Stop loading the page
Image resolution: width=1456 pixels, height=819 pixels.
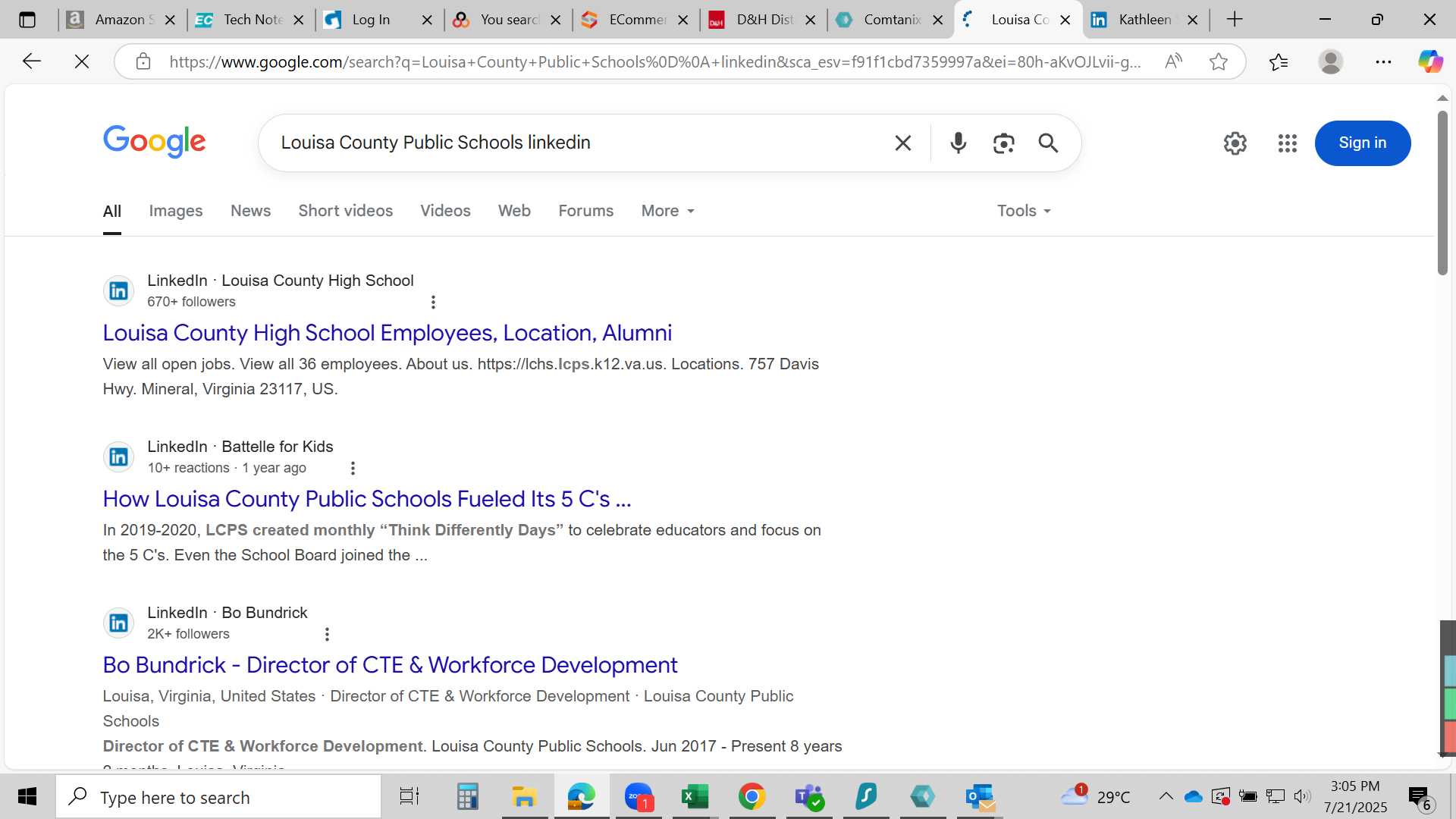82,61
